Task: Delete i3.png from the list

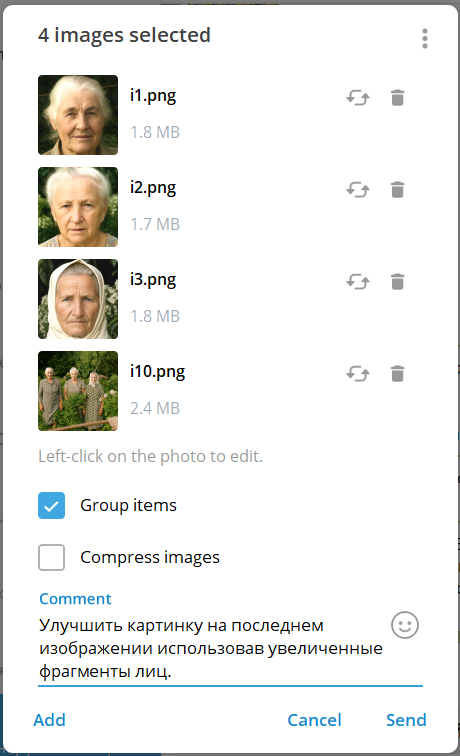Action: 397,282
